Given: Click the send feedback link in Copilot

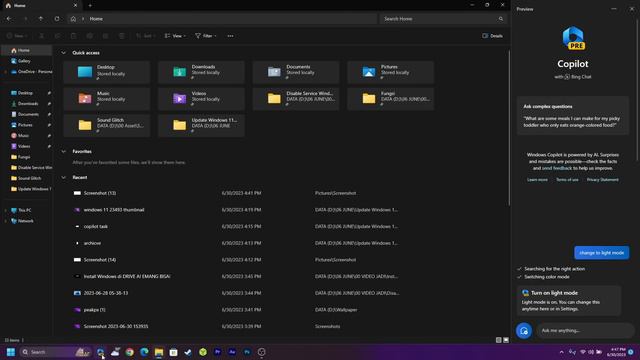Looking at the screenshot, I should tap(557, 168).
